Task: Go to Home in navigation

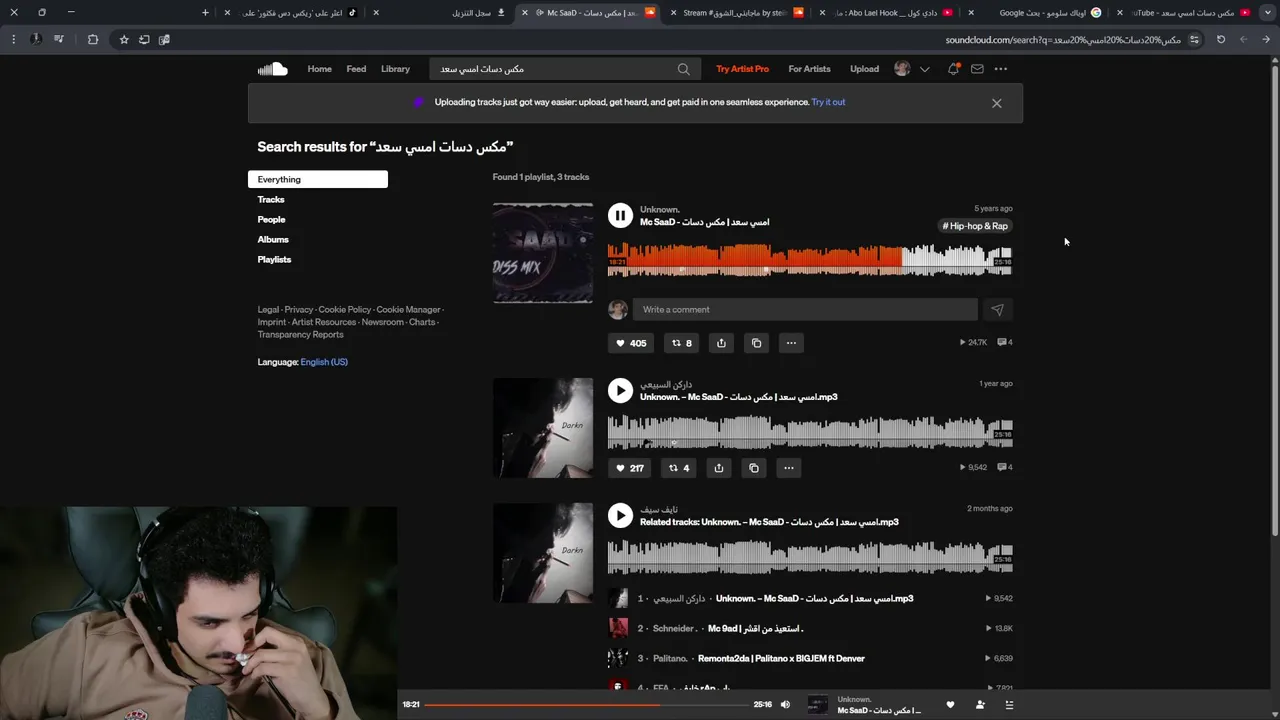Action: click(x=319, y=69)
